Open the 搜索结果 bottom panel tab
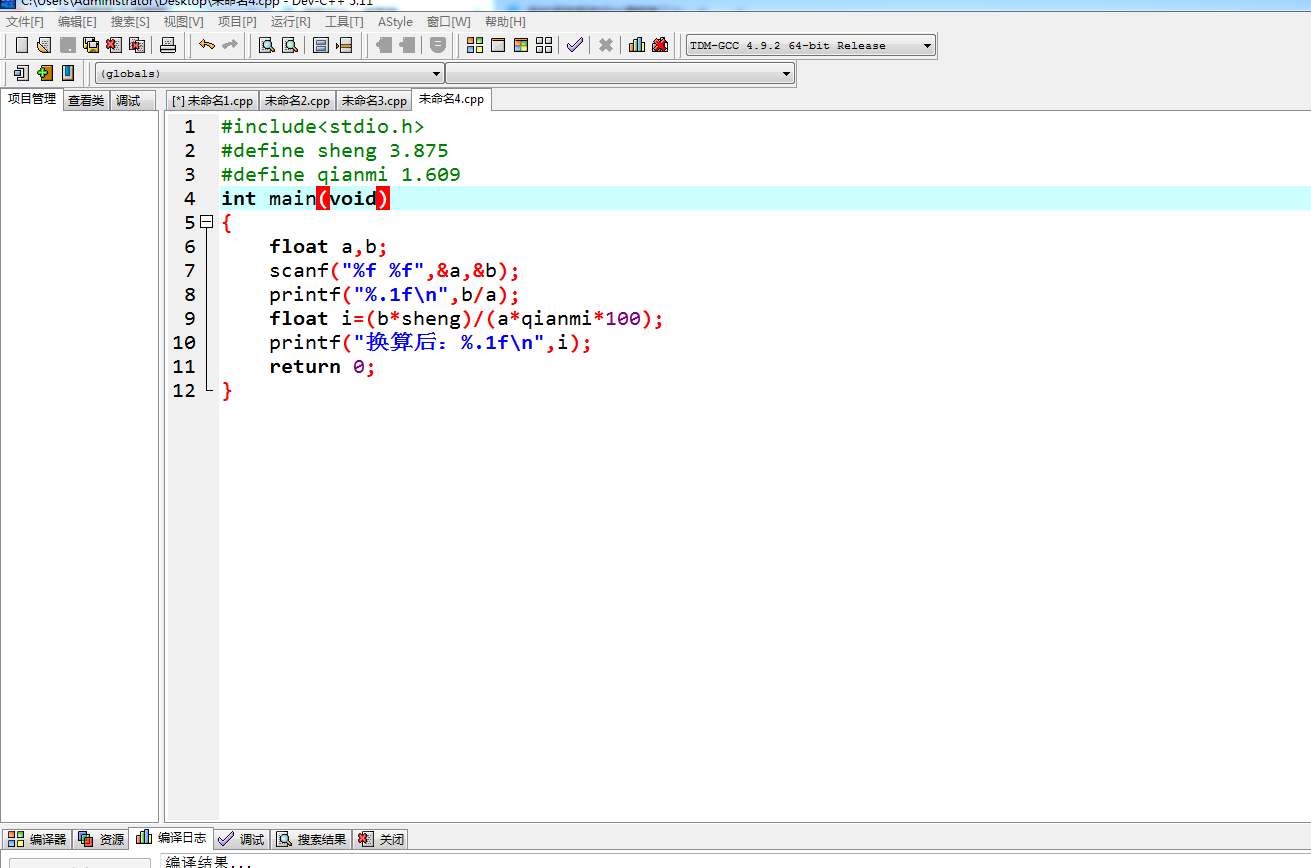Viewport: 1311px width, 868px height. [x=312, y=839]
